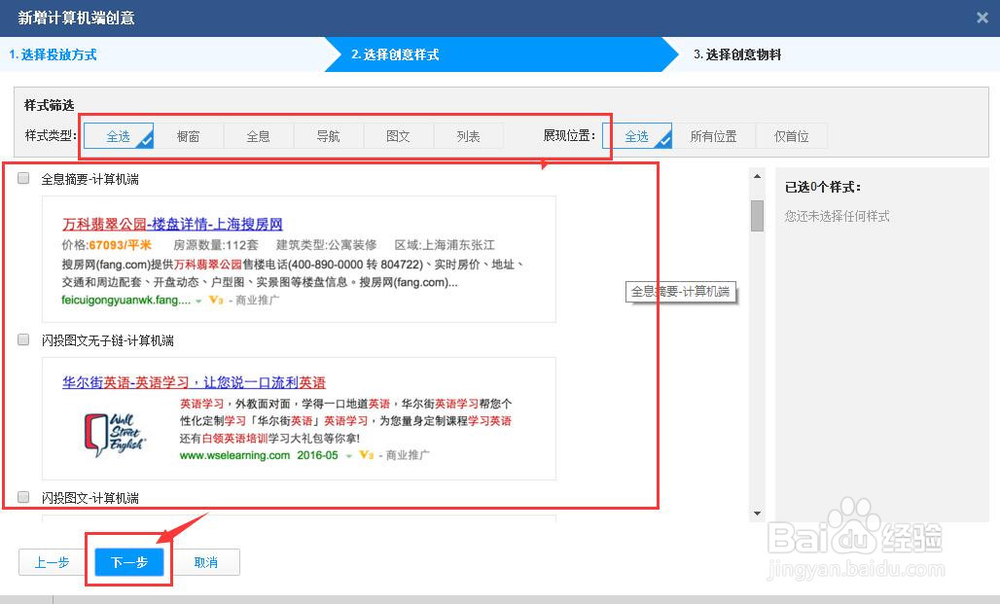Viewport: 1000px width, 604px height.
Task: Select the 导航 style type filter
Action: pos(329,135)
